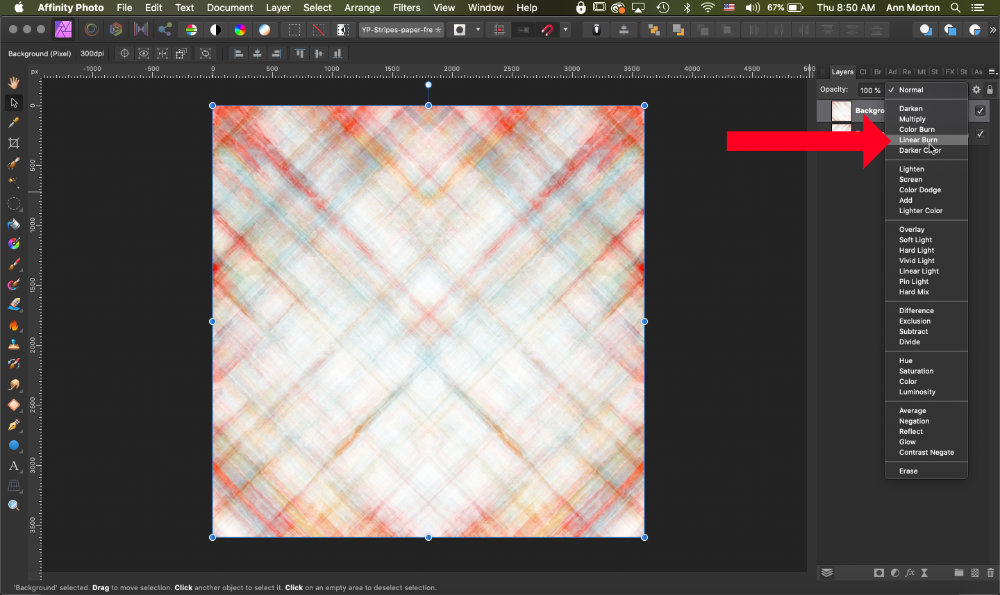Open the Filters menu
The height and width of the screenshot is (595, 1000).
click(x=406, y=8)
